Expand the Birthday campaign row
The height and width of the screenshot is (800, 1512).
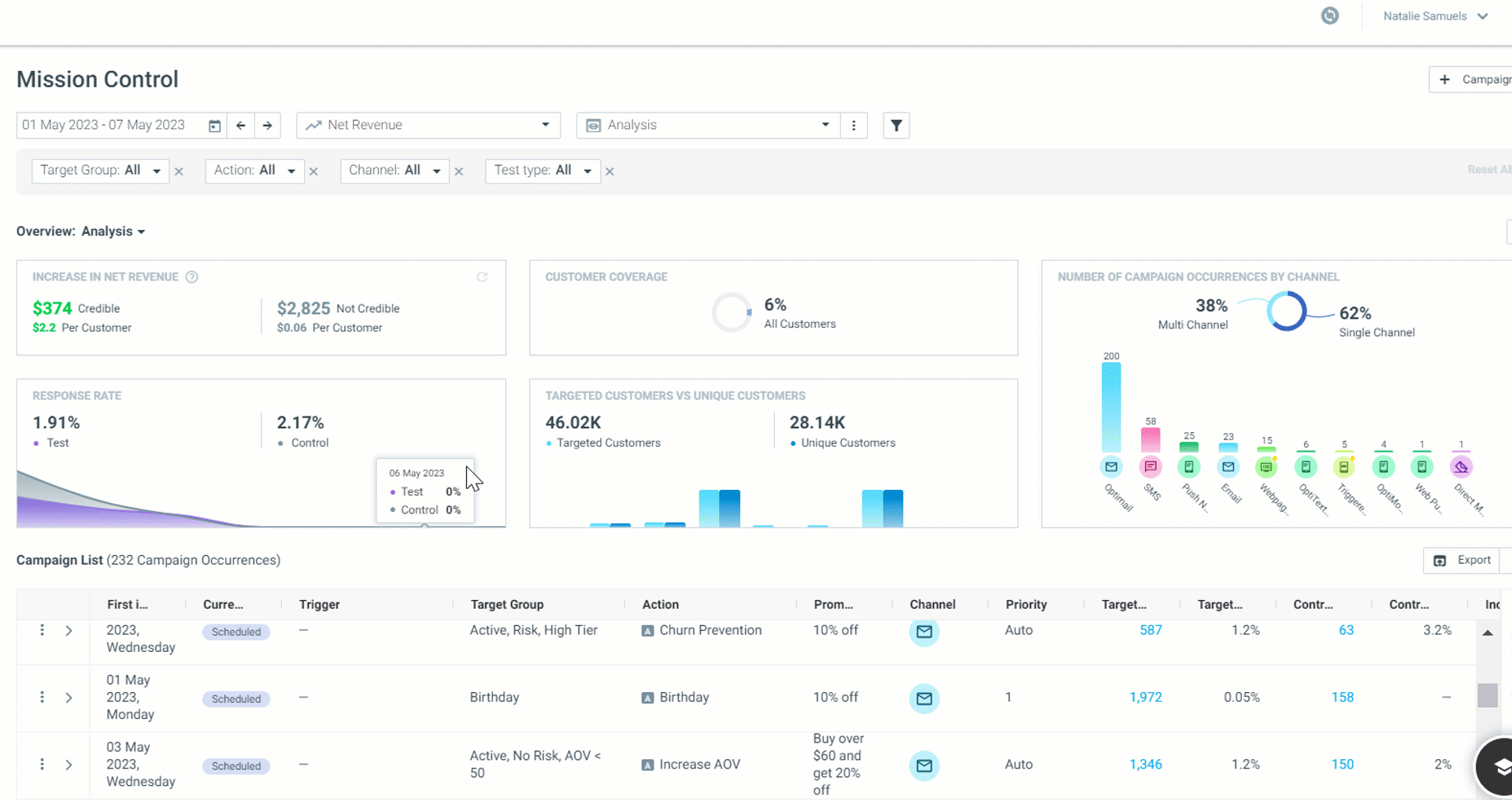pos(69,698)
